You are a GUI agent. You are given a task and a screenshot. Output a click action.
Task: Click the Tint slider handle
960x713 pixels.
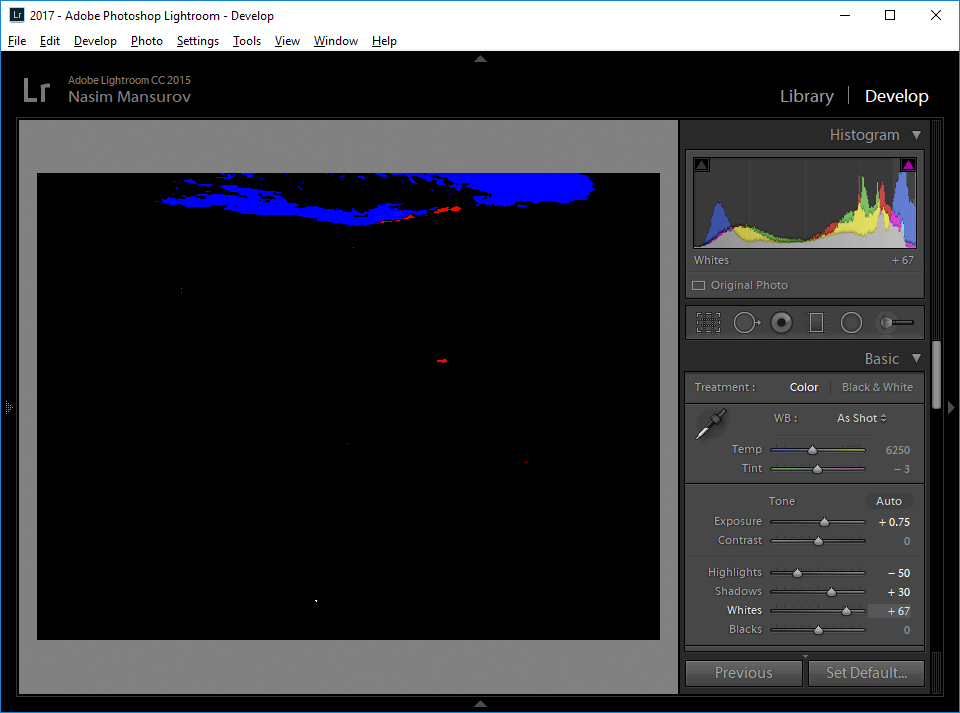coord(817,469)
